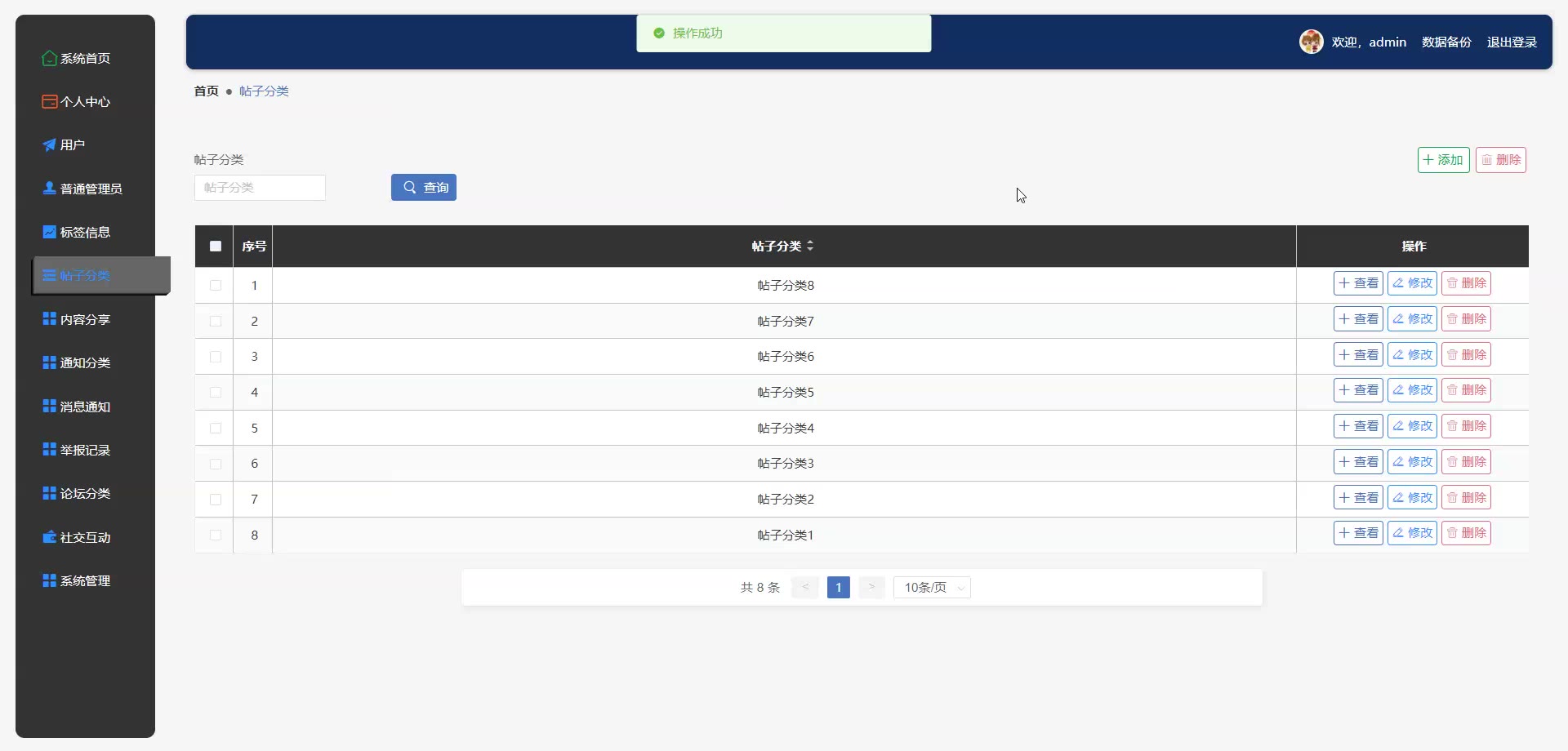Image resolution: width=1568 pixels, height=751 pixels.
Task: Open 社交互动 sidebar item
Action: tap(85, 537)
